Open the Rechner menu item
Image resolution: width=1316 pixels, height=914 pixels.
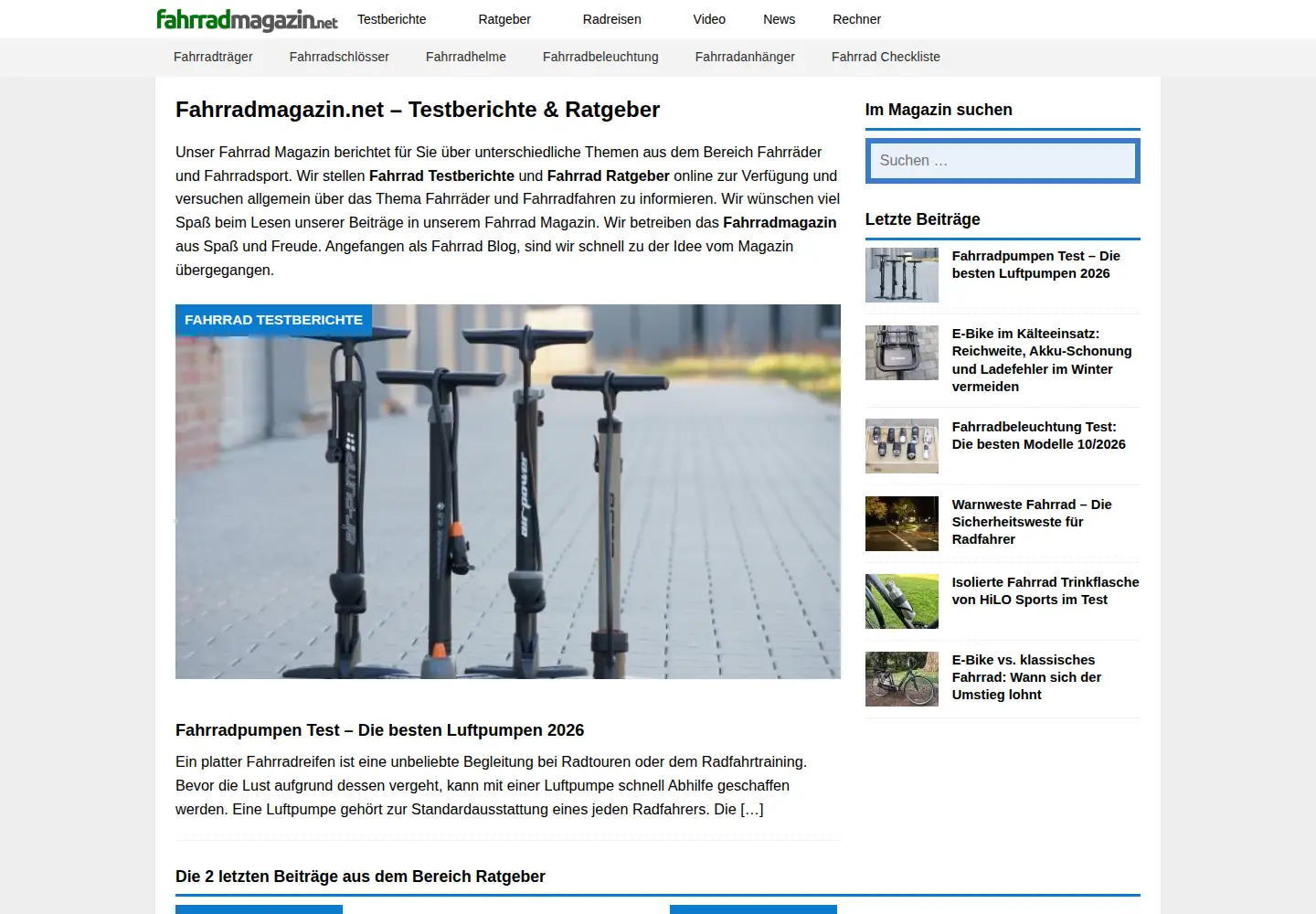pyautogui.click(x=856, y=19)
